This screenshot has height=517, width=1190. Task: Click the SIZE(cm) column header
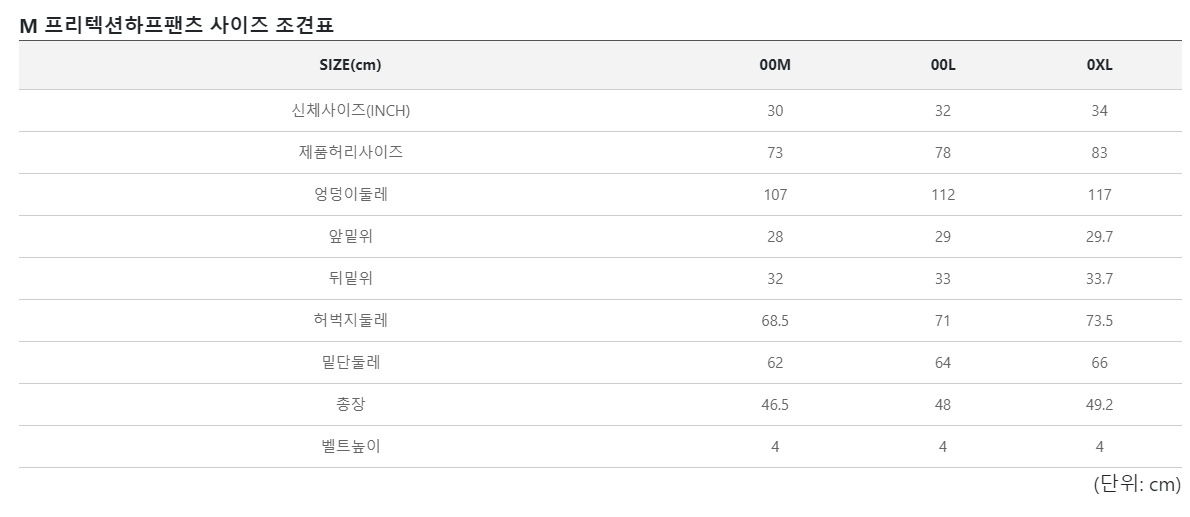350,65
